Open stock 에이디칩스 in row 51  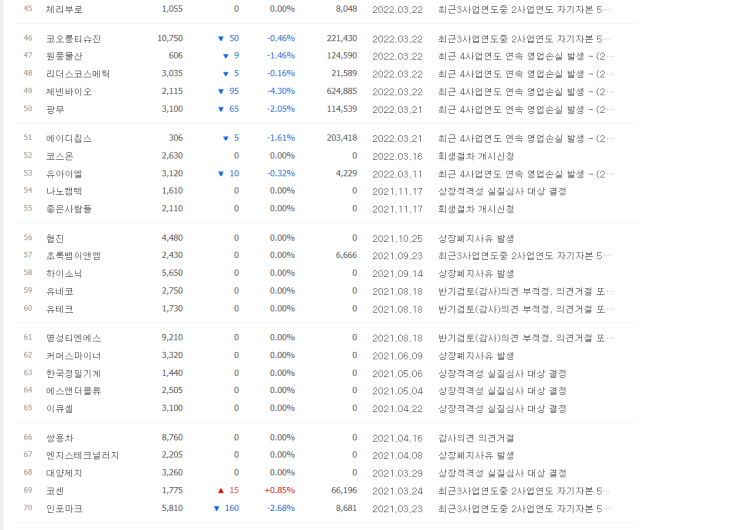[x=69, y=138]
